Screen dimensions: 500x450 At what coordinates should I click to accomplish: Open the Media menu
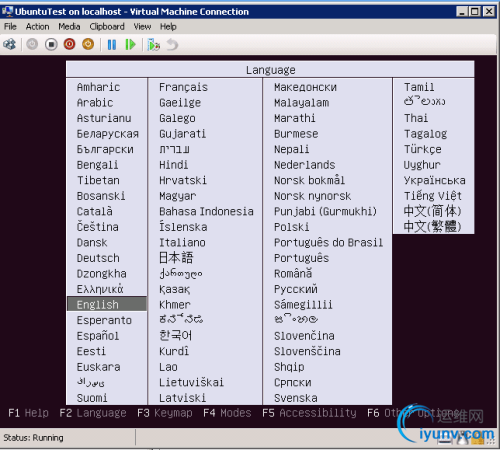point(69,27)
